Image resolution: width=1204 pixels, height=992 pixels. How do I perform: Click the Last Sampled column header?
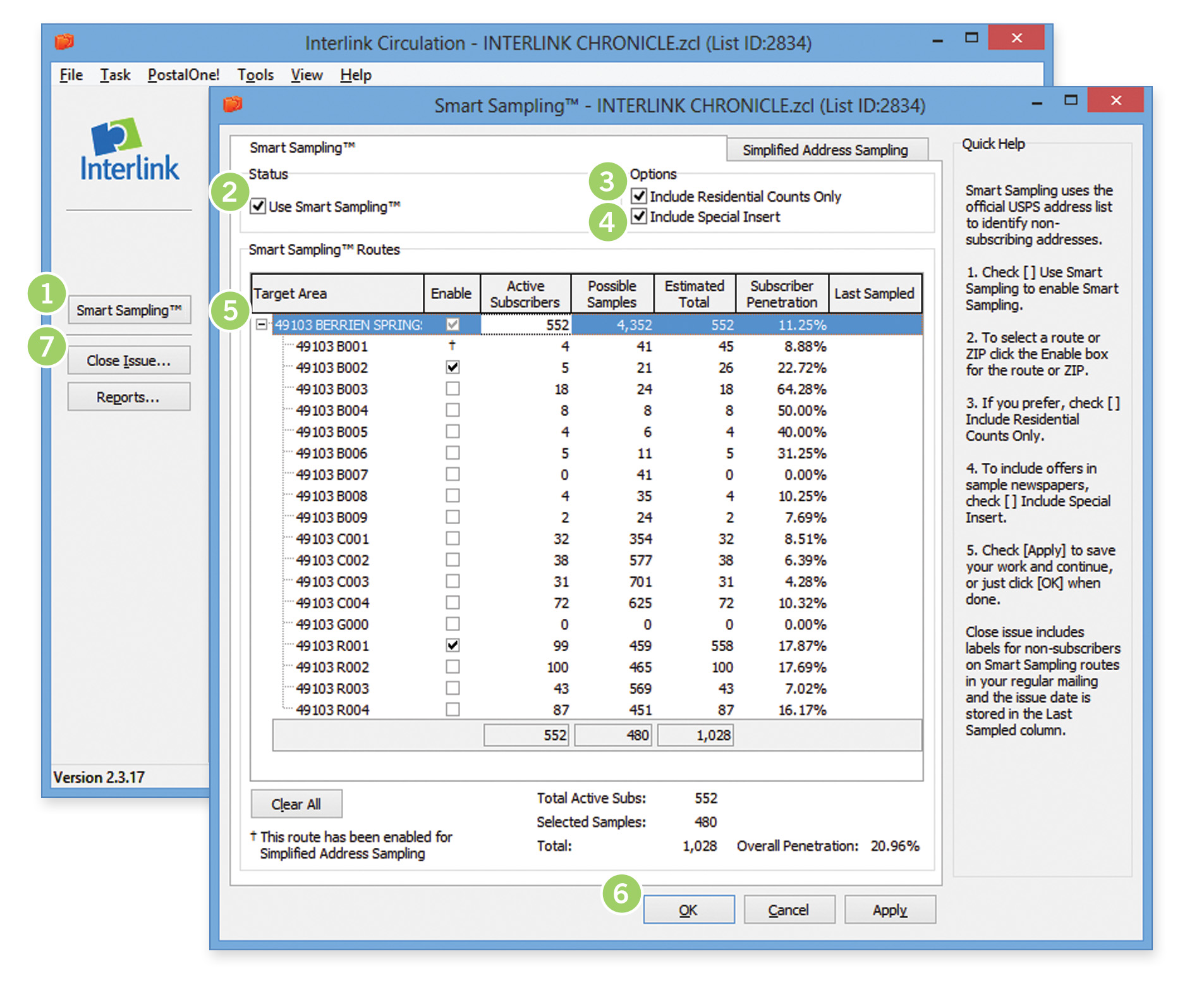(x=875, y=293)
